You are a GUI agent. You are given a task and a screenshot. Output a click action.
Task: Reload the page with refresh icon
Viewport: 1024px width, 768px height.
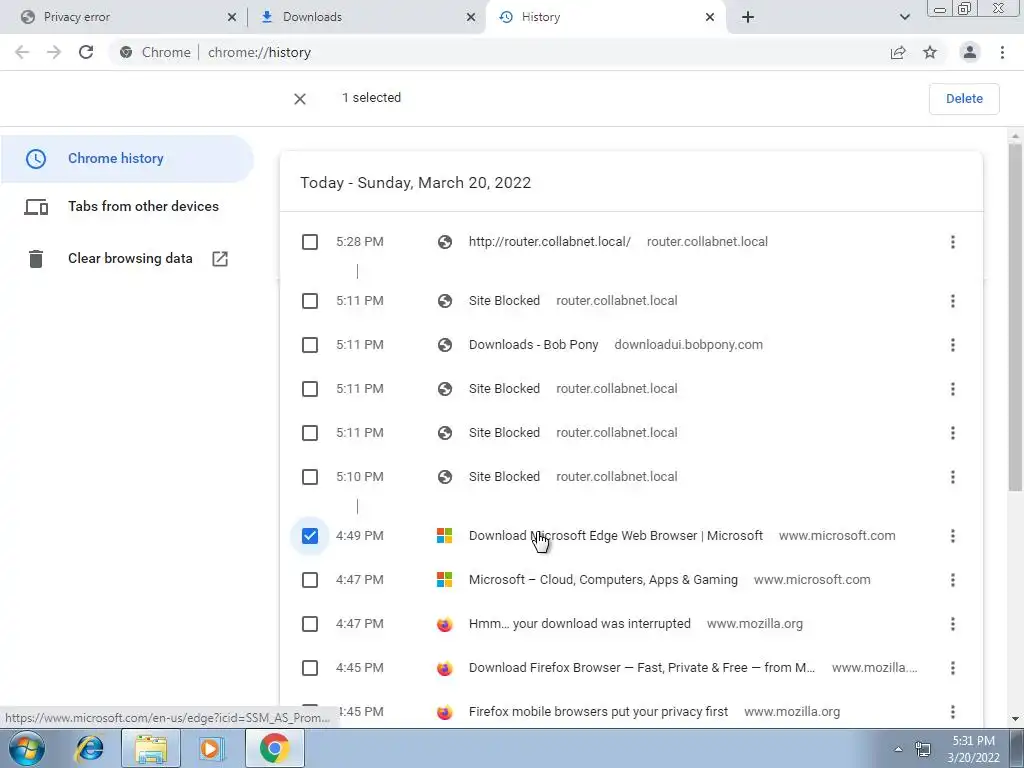point(86,52)
